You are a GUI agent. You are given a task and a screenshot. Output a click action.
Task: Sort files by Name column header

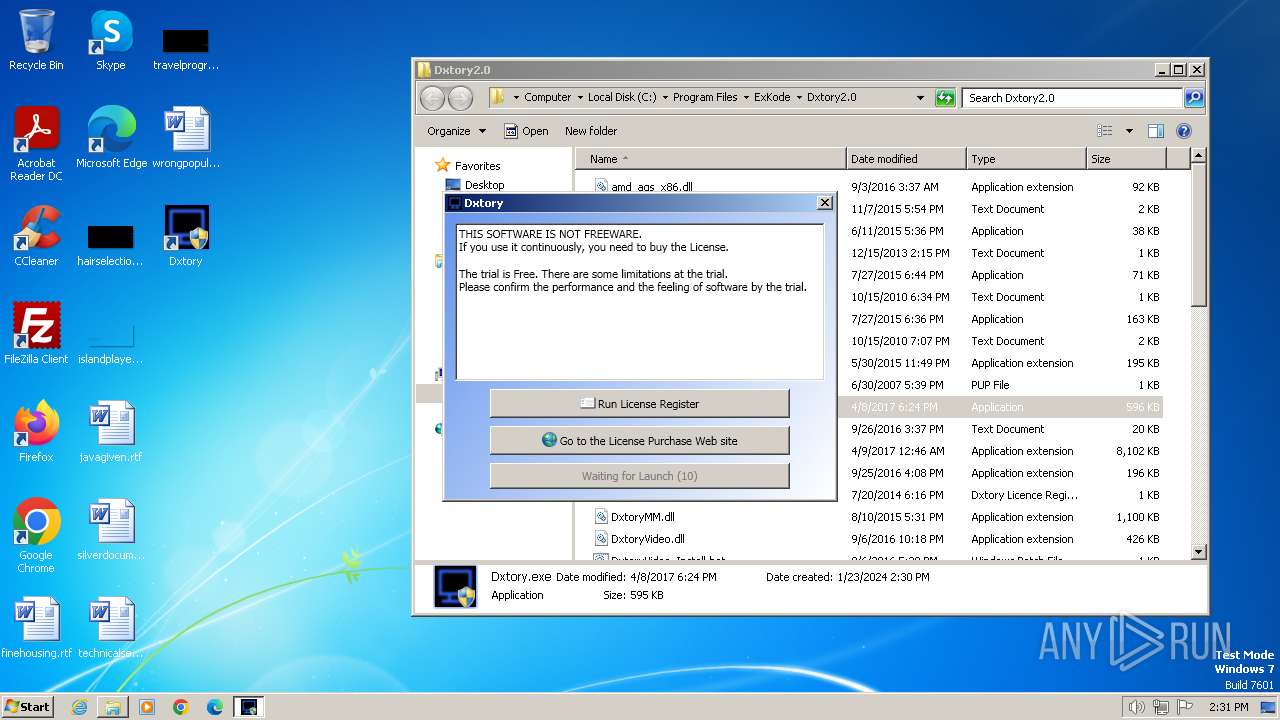pyautogui.click(x=710, y=159)
